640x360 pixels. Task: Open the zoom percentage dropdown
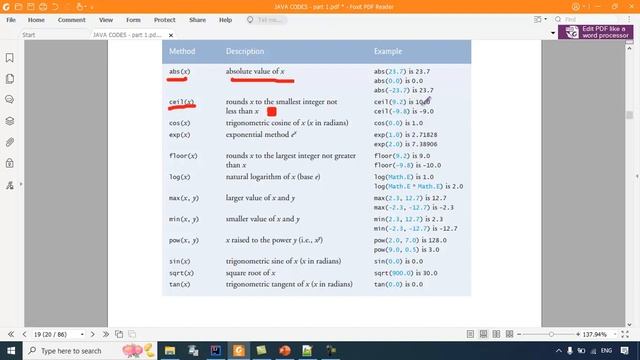(615, 334)
